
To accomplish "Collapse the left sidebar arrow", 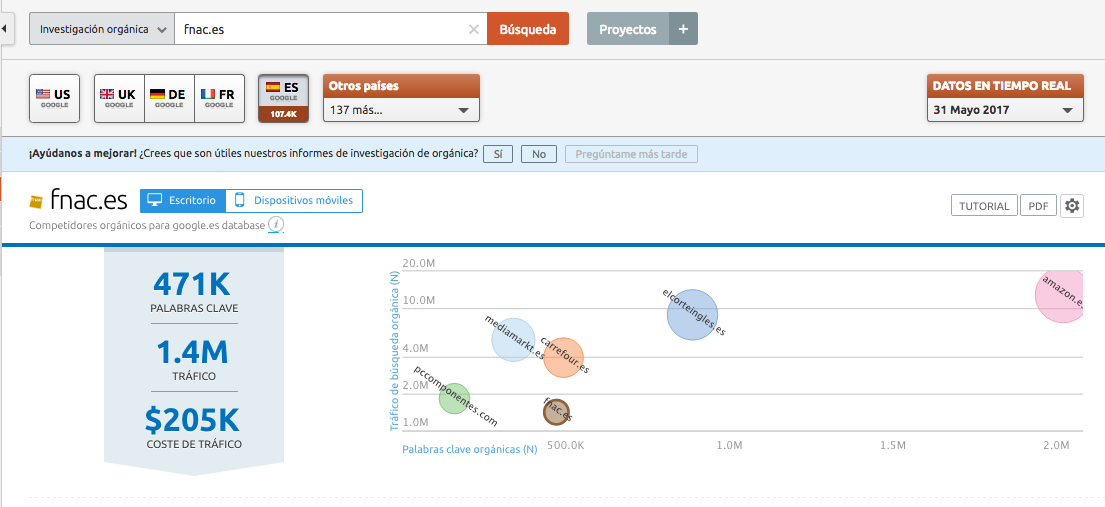I will point(6,29).
